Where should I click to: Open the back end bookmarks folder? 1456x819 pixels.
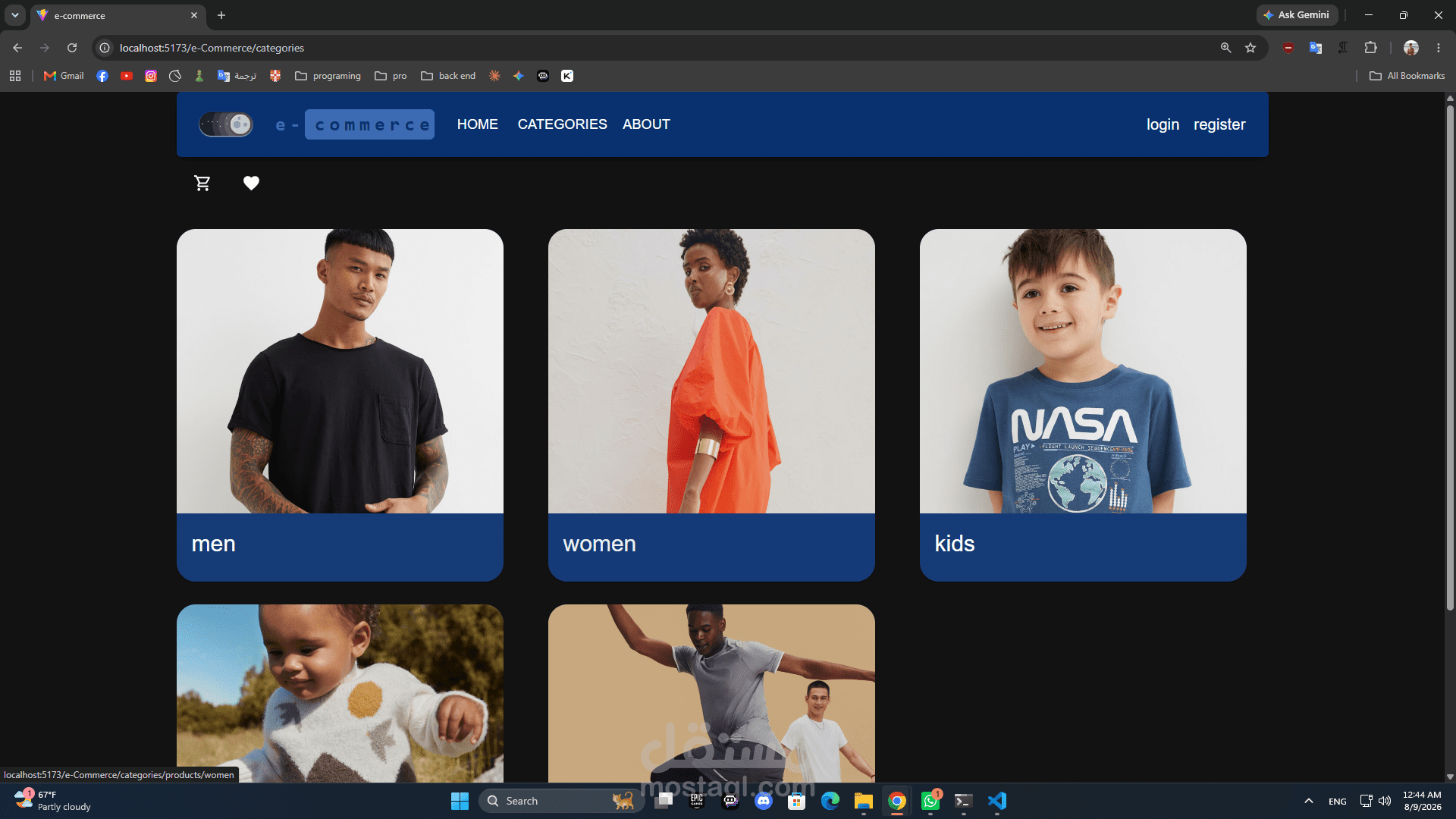click(448, 76)
